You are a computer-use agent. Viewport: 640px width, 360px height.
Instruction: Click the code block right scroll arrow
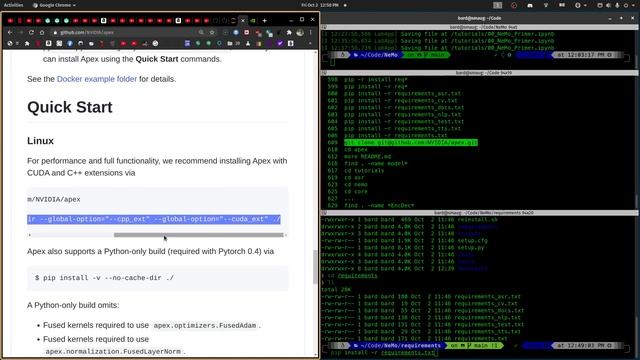pos(286,235)
